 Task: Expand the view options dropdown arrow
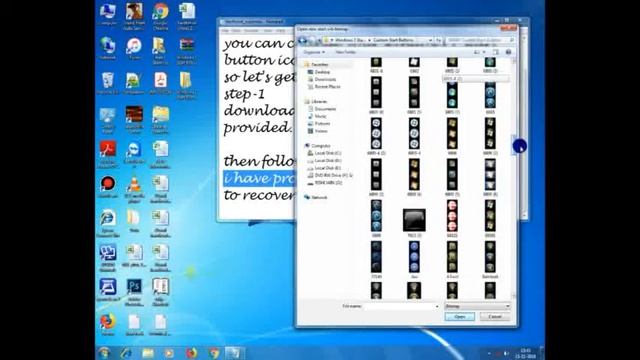[x=484, y=52]
